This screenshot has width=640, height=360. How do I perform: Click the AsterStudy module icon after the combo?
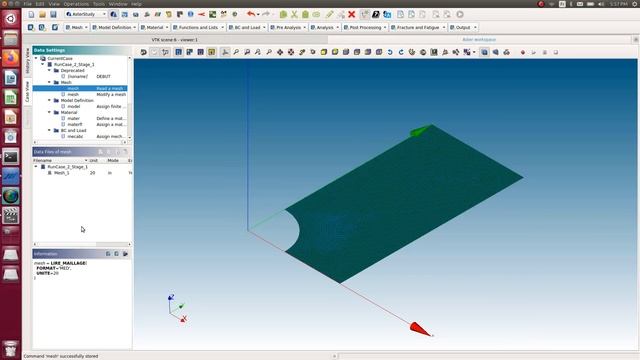pos(113,14)
